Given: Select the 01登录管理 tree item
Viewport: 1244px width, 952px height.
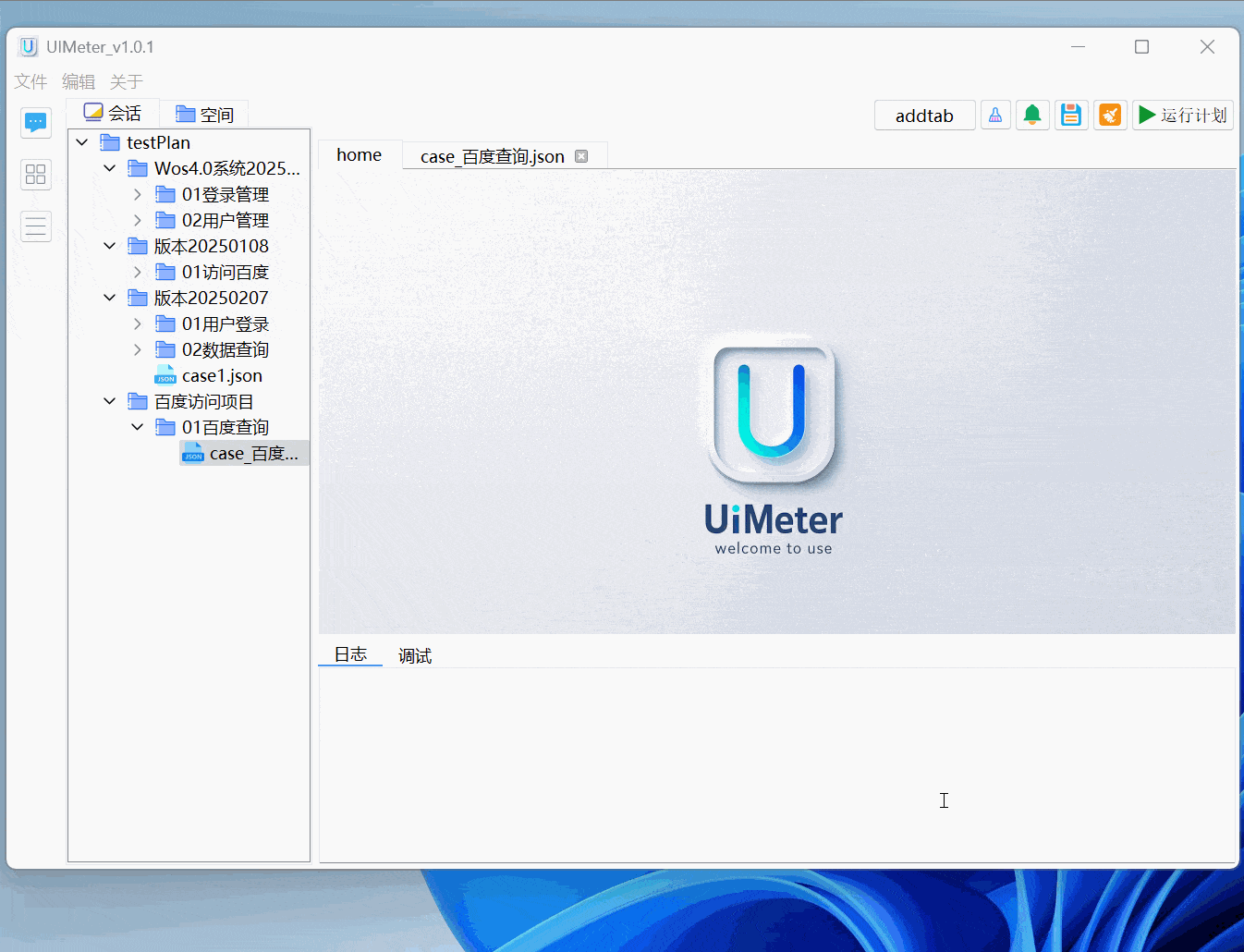Looking at the screenshot, I should [x=226, y=194].
